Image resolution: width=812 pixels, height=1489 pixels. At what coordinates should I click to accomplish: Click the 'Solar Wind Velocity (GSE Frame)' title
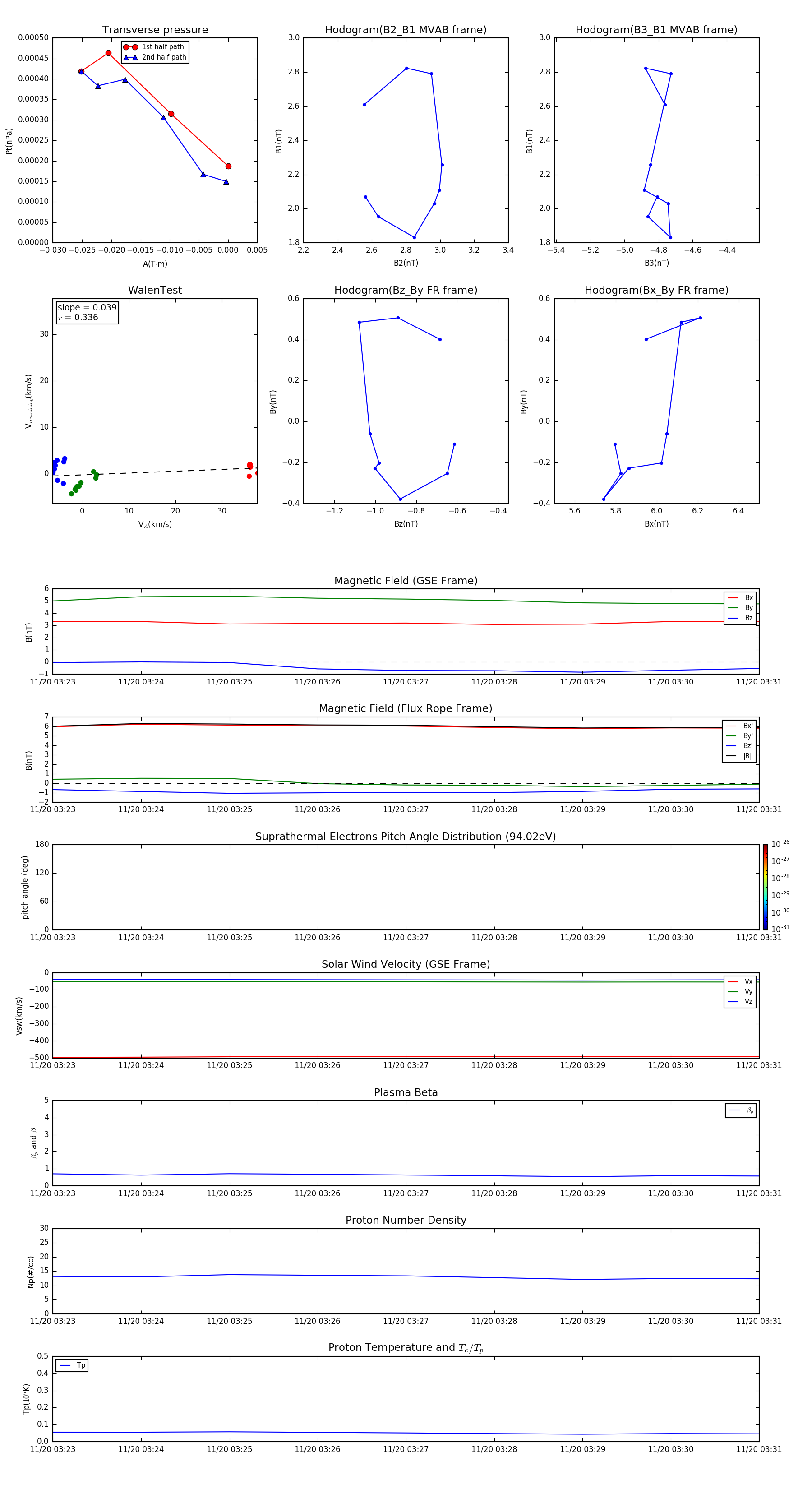406,964
